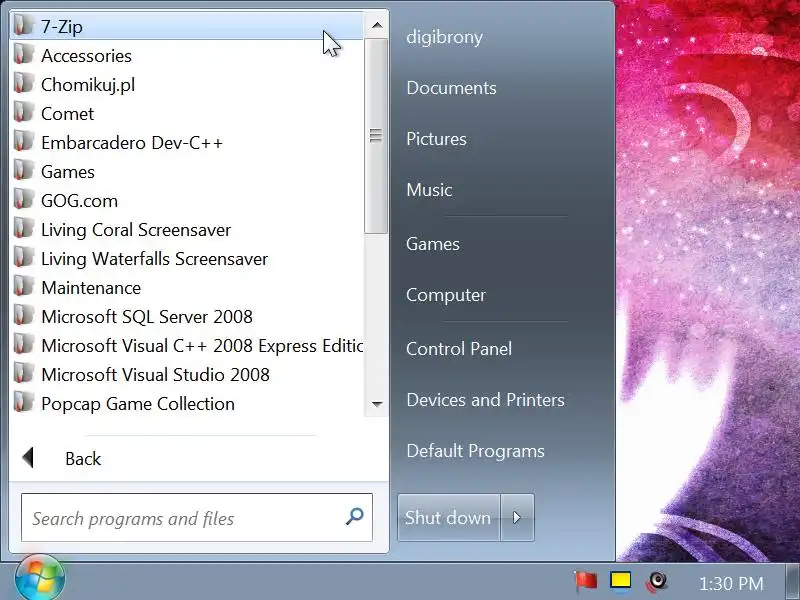Click the Microsoft SQL Server 2008 folder icon
Image resolution: width=800 pixels, height=600 pixels.
23,316
